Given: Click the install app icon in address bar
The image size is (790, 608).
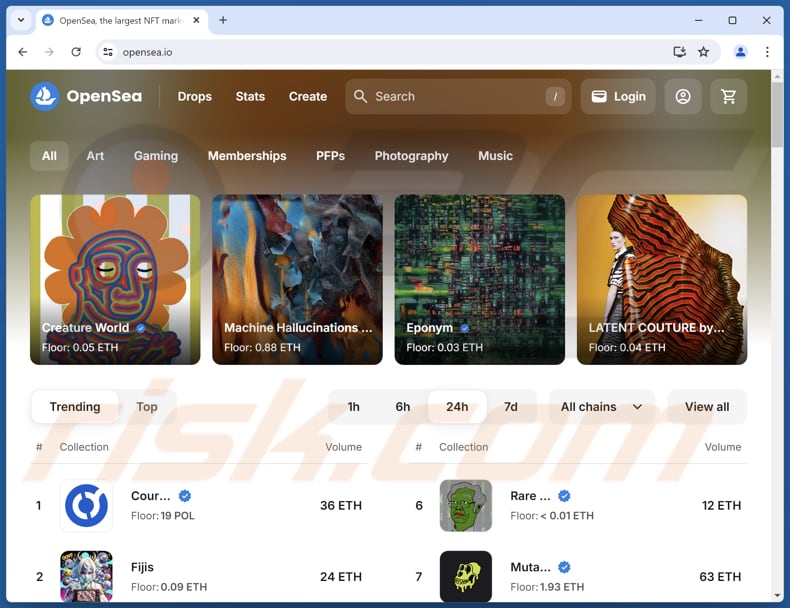Looking at the screenshot, I should (679, 51).
